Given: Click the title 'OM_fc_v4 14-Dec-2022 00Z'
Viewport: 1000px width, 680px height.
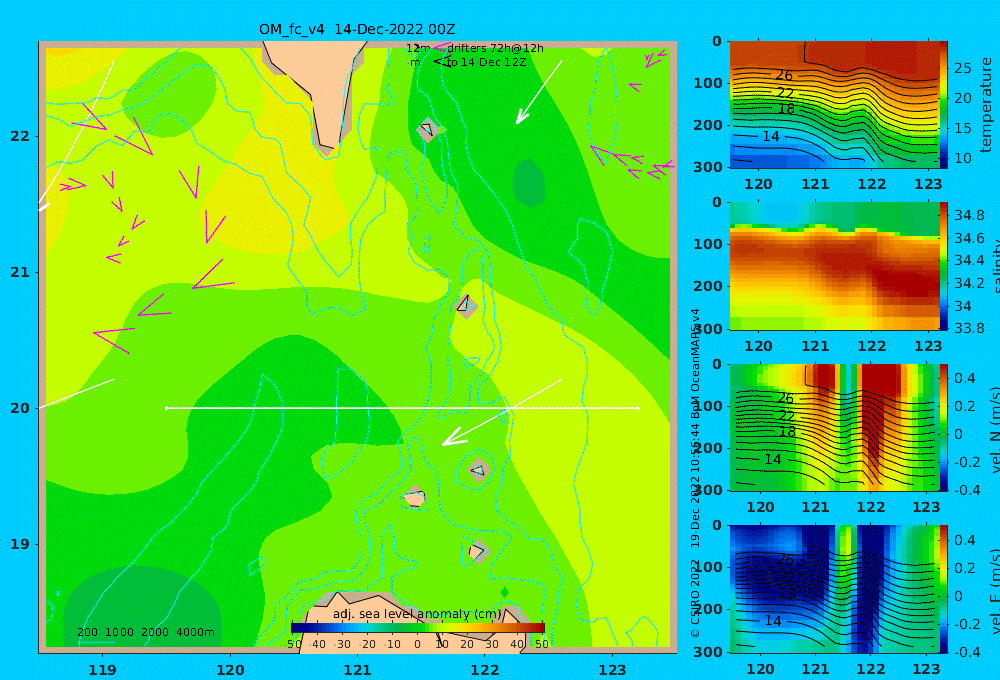Looking at the screenshot, I should coord(357,29).
